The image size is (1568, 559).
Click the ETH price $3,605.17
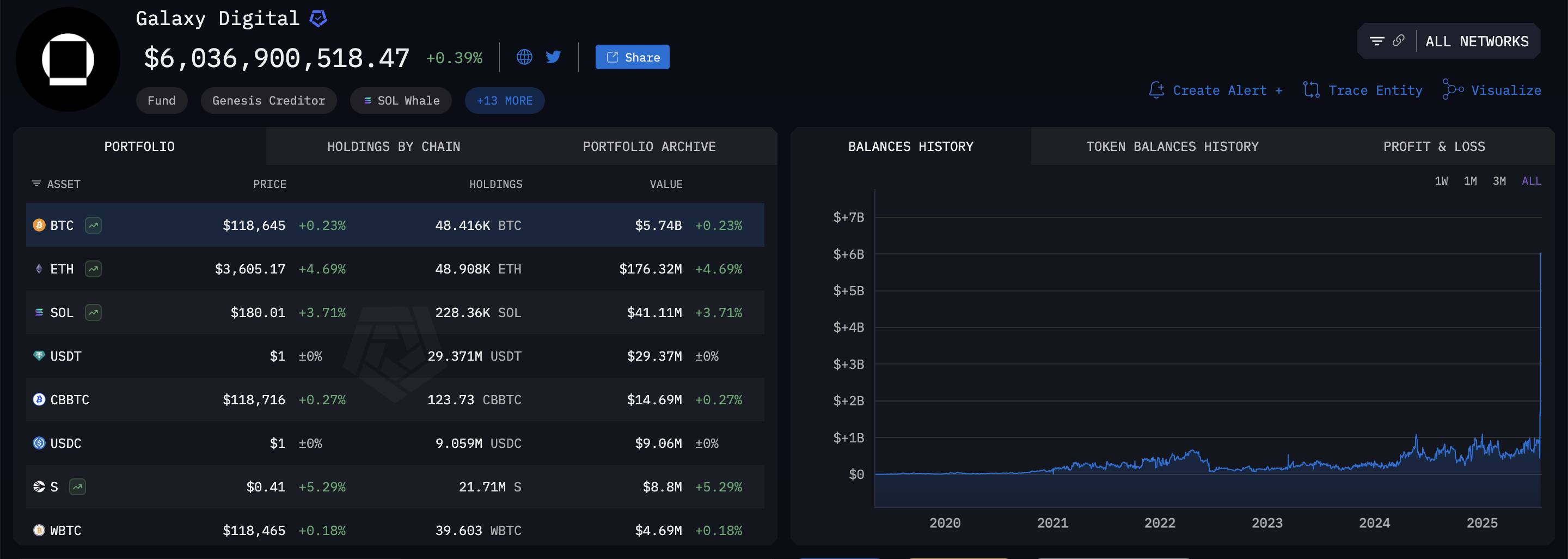pyautogui.click(x=249, y=269)
